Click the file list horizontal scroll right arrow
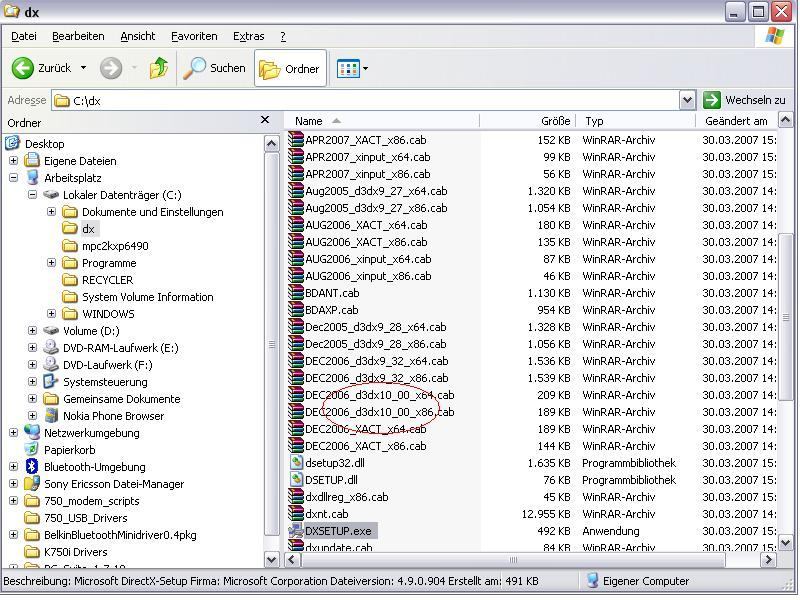The width and height of the screenshot is (800, 600). [x=768, y=560]
